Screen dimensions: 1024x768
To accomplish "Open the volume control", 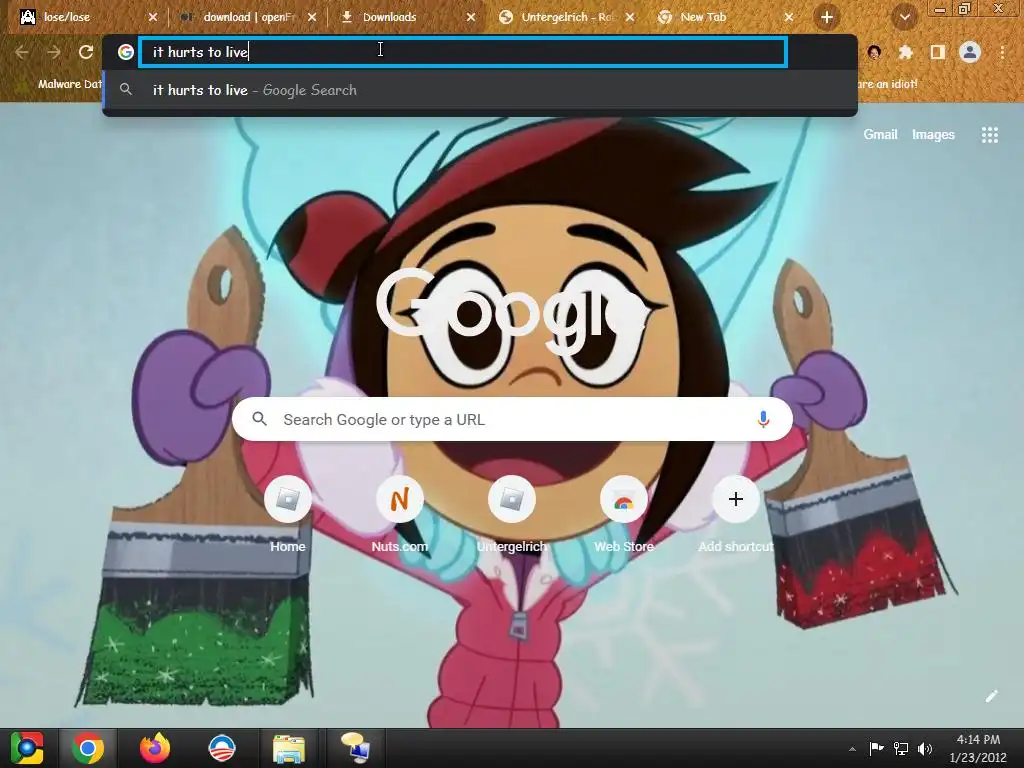I will pos(925,748).
